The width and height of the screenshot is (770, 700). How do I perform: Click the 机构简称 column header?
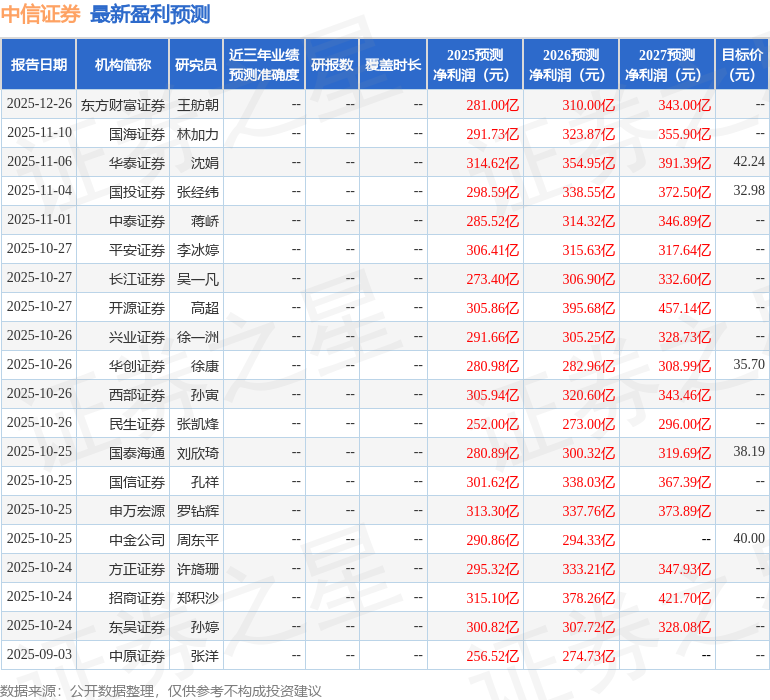tap(123, 65)
